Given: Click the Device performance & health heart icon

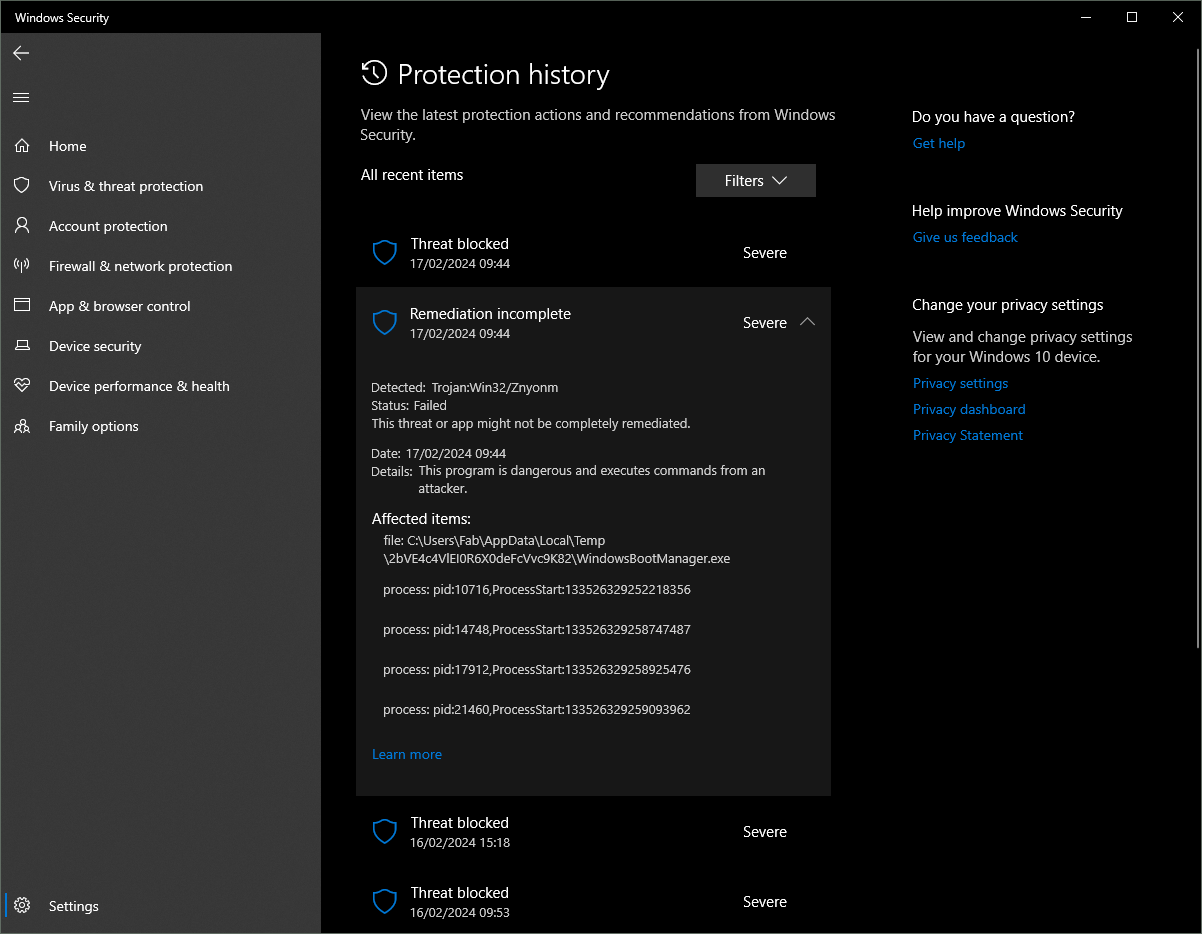Looking at the screenshot, I should point(21,386).
